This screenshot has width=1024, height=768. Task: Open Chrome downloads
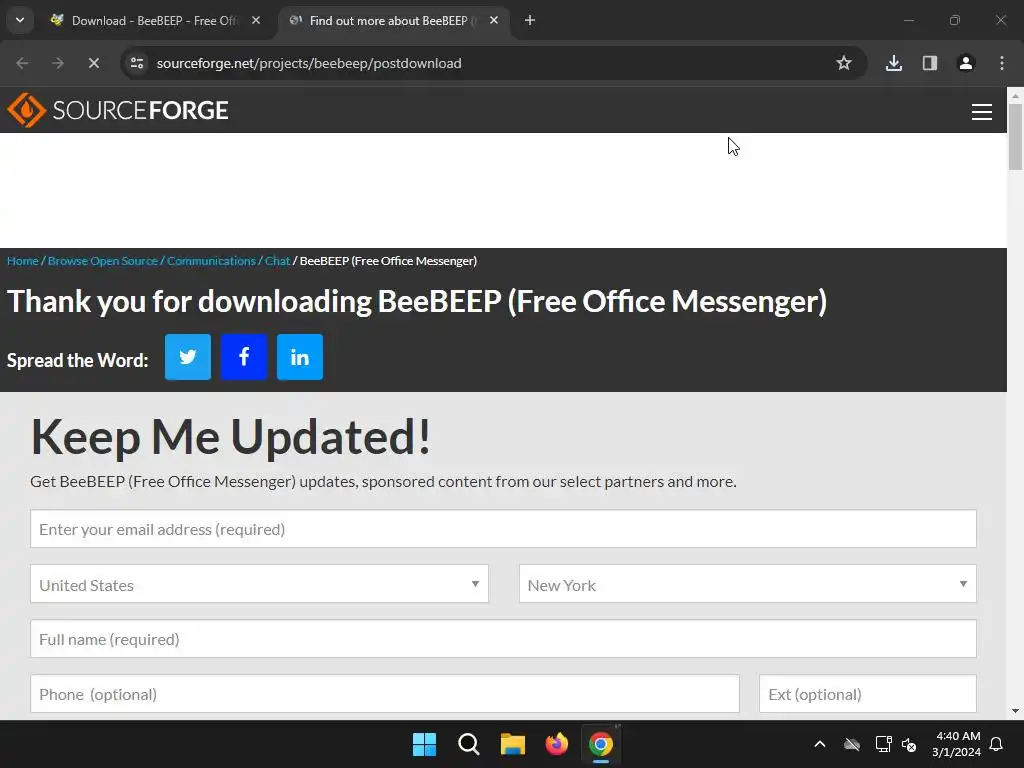pos(893,63)
